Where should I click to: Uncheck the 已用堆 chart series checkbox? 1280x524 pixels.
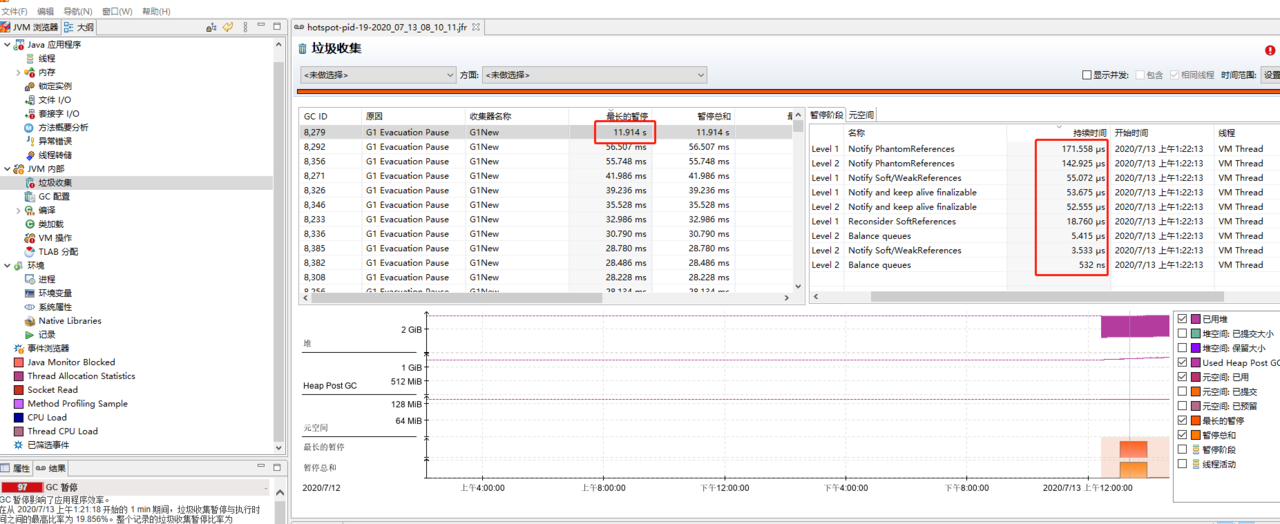1183,320
